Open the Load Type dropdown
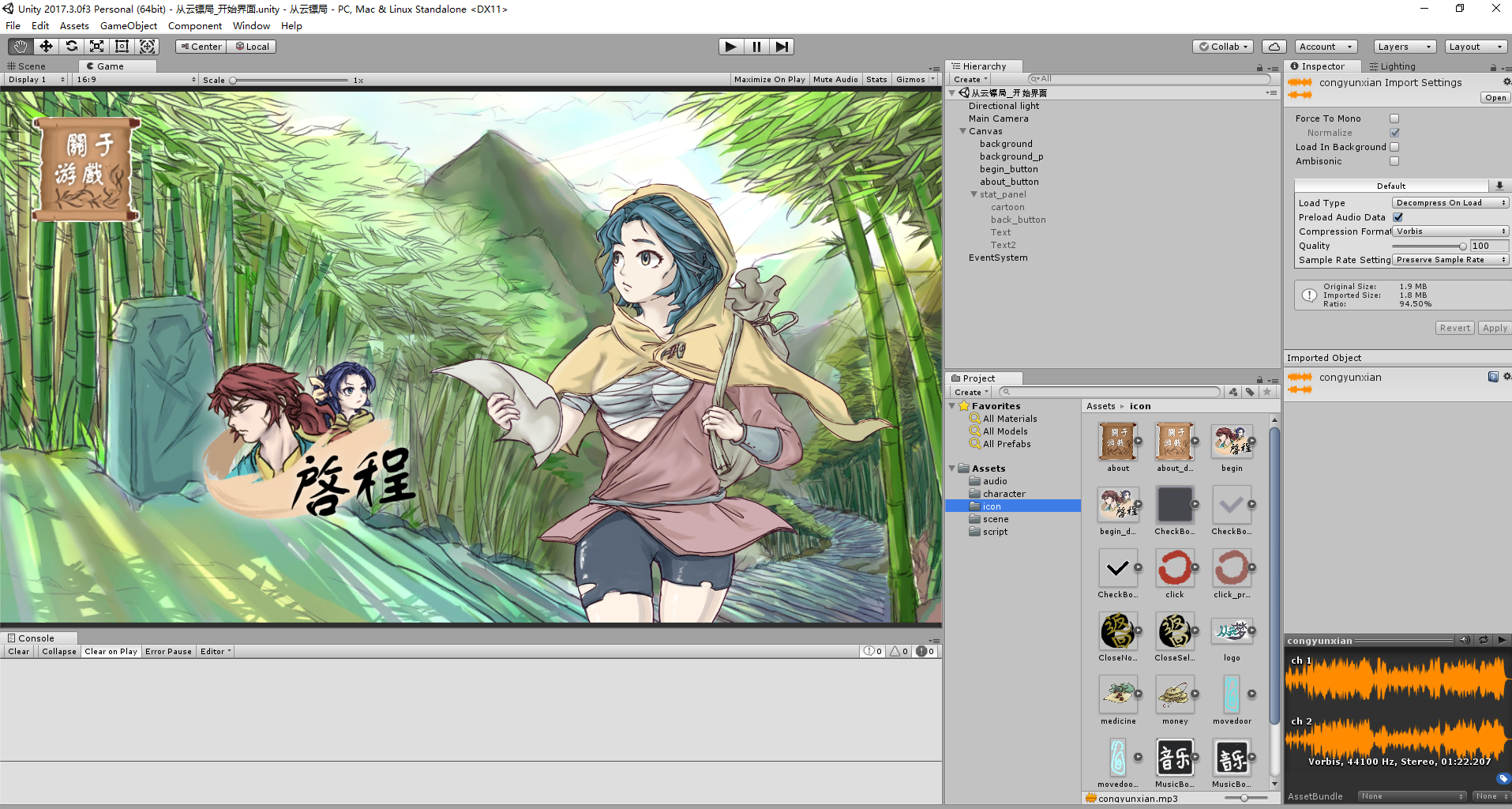1512x809 pixels. [1450, 203]
